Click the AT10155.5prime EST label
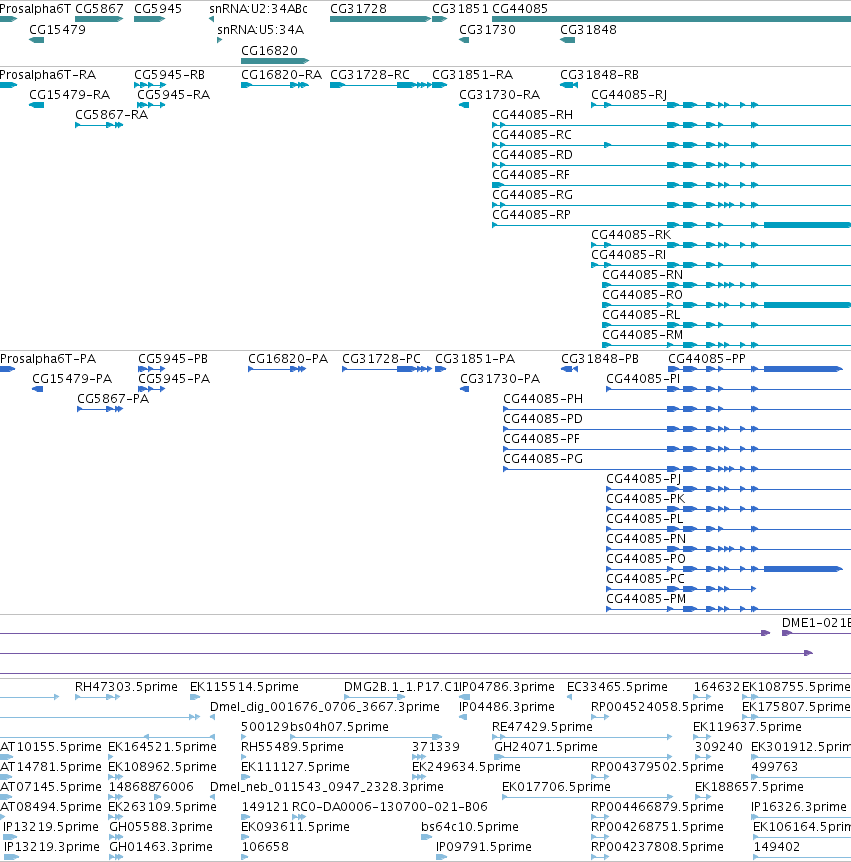Viewport: 851px width, 862px height. [51, 747]
